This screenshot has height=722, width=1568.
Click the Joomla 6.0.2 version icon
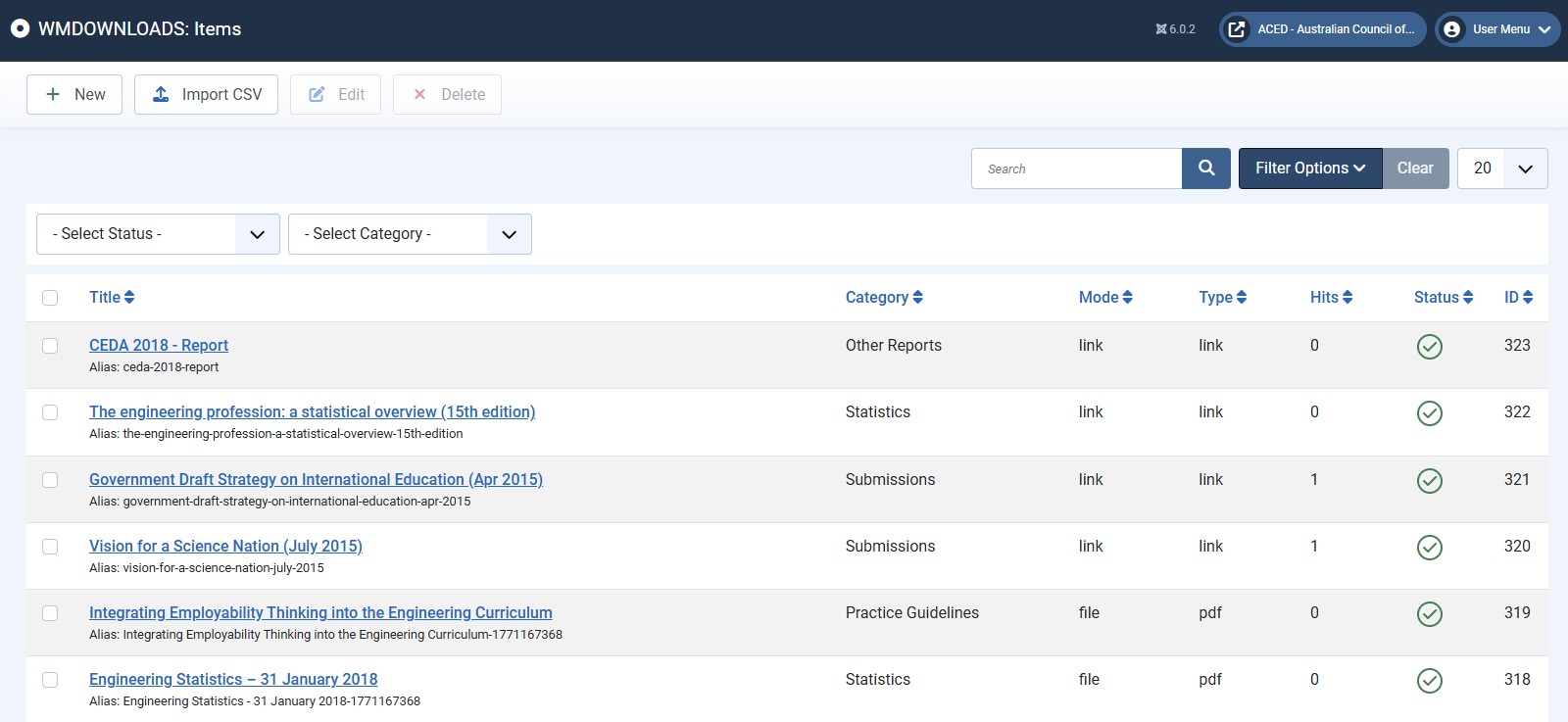click(x=1161, y=29)
